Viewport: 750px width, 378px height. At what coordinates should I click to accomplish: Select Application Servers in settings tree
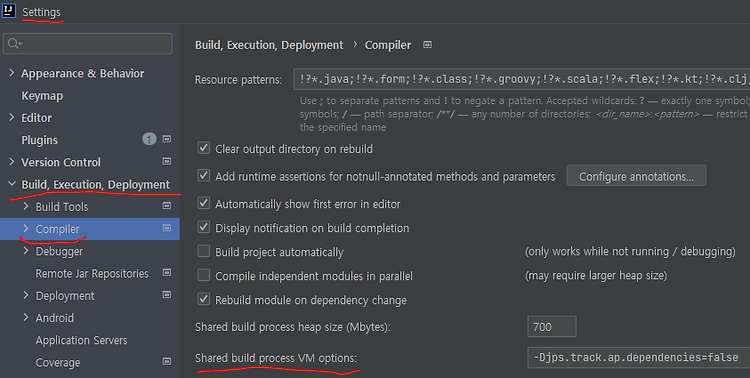81,340
